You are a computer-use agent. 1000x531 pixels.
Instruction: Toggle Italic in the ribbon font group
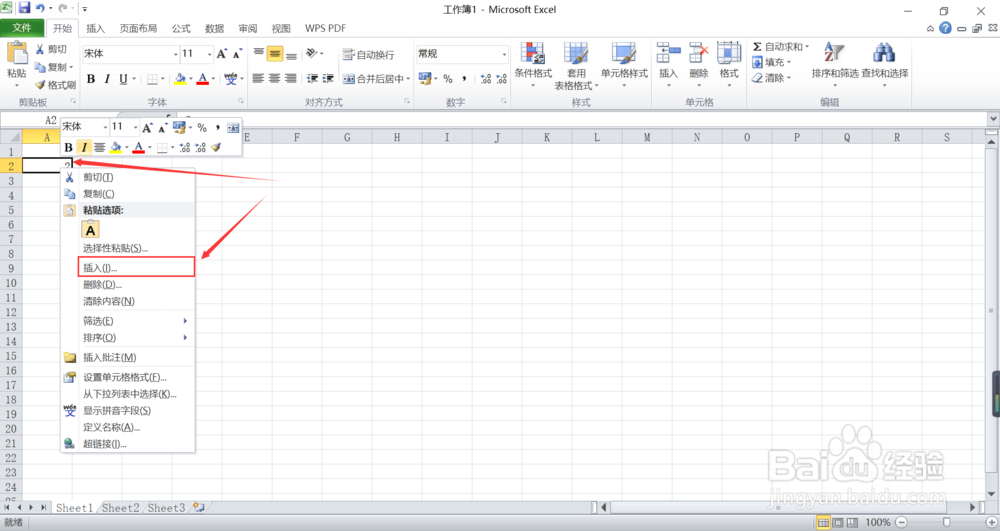coord(107,79)
